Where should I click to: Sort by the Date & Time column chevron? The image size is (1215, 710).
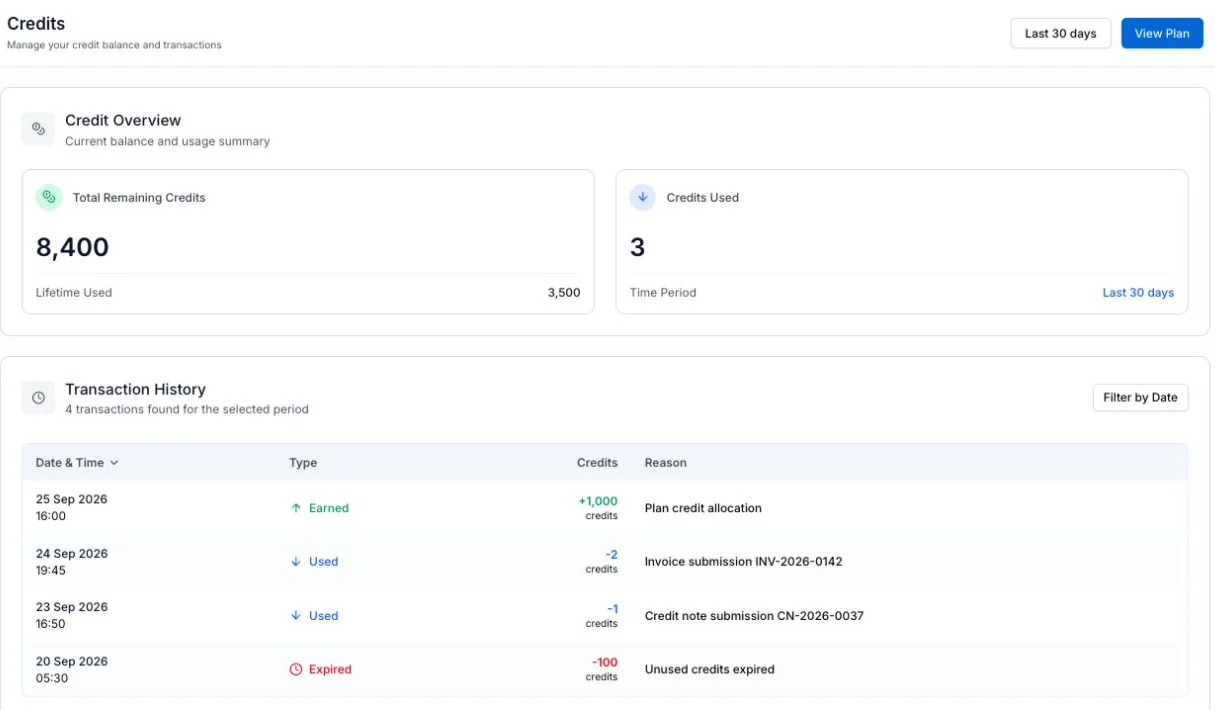114,463
